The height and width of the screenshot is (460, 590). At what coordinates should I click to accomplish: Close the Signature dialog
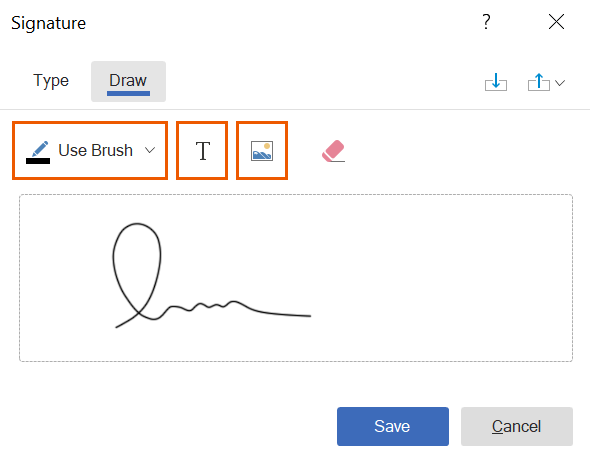556,22
